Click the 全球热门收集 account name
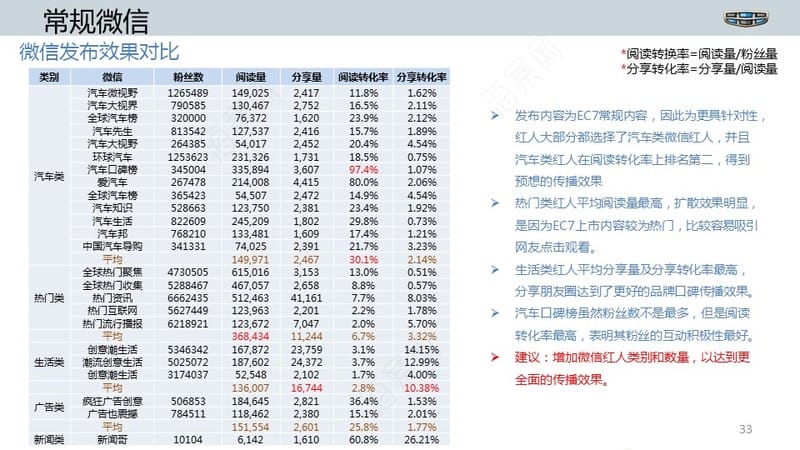Image resolution: width=800 pixels, height=450 pixels. [x=112, y=285]
